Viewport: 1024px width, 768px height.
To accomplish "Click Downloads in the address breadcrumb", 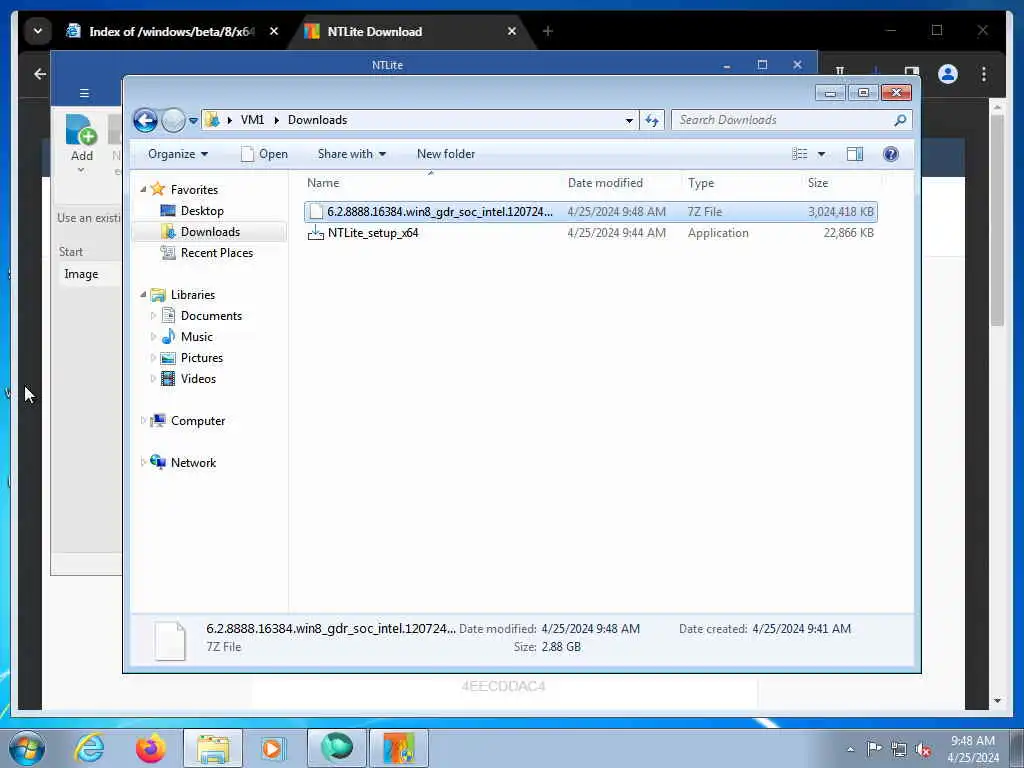I will pyautogui.click(x=317, y=120).
